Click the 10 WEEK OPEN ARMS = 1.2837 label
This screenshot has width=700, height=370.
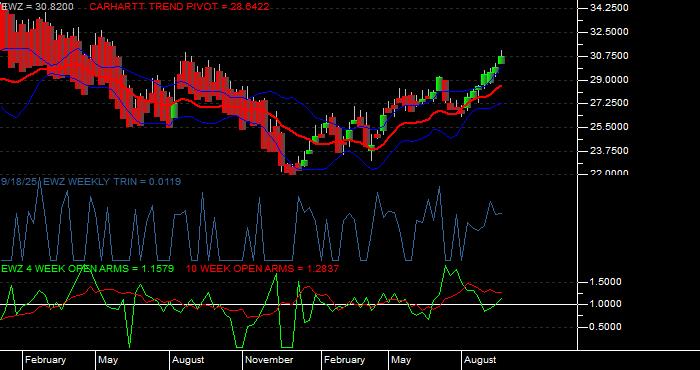[x=262, y=269]
